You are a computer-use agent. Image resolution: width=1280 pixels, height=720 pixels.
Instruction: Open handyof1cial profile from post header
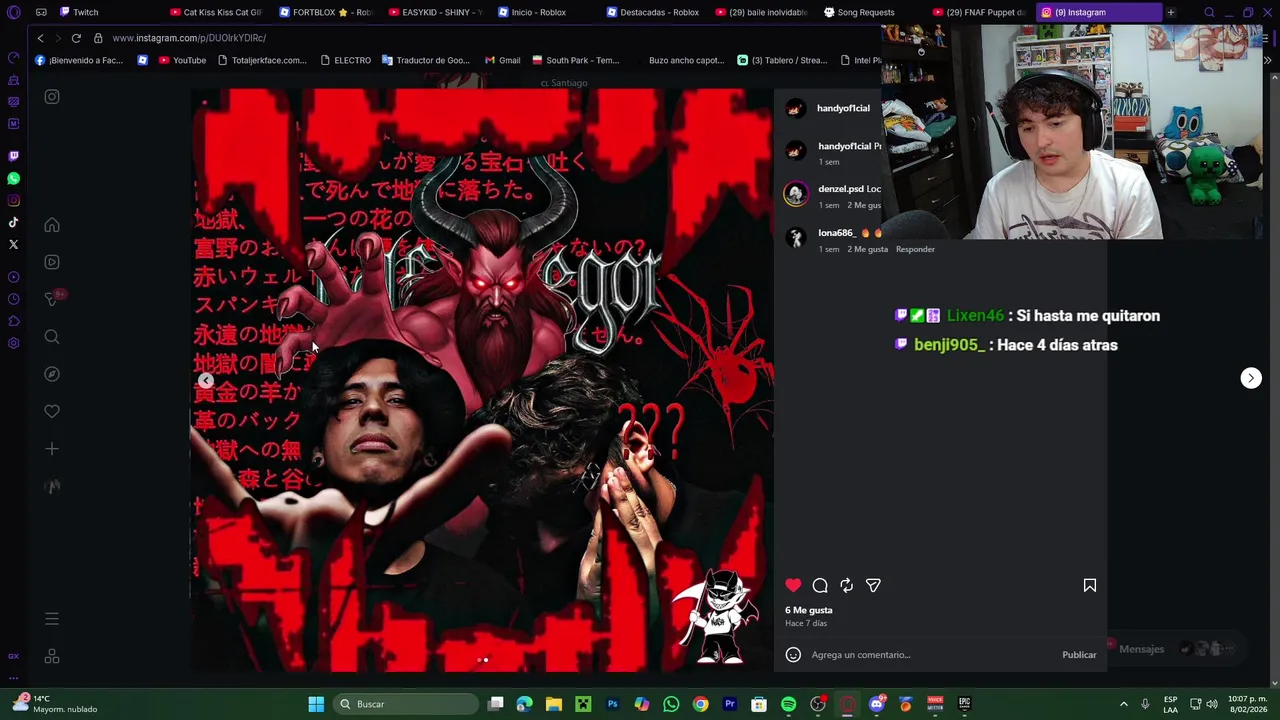(x=843, y=108)
